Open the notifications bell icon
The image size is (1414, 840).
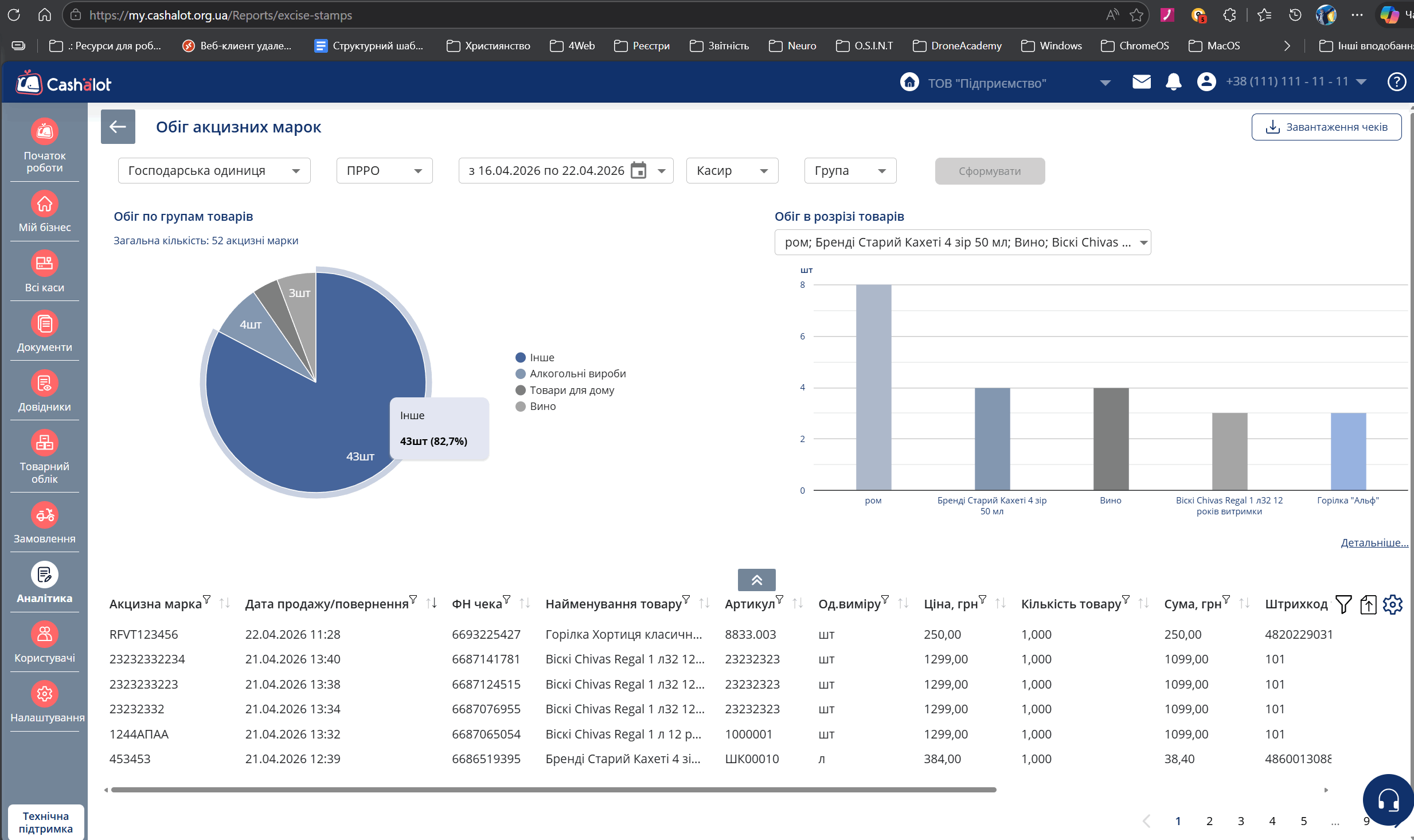(1173, 82)
